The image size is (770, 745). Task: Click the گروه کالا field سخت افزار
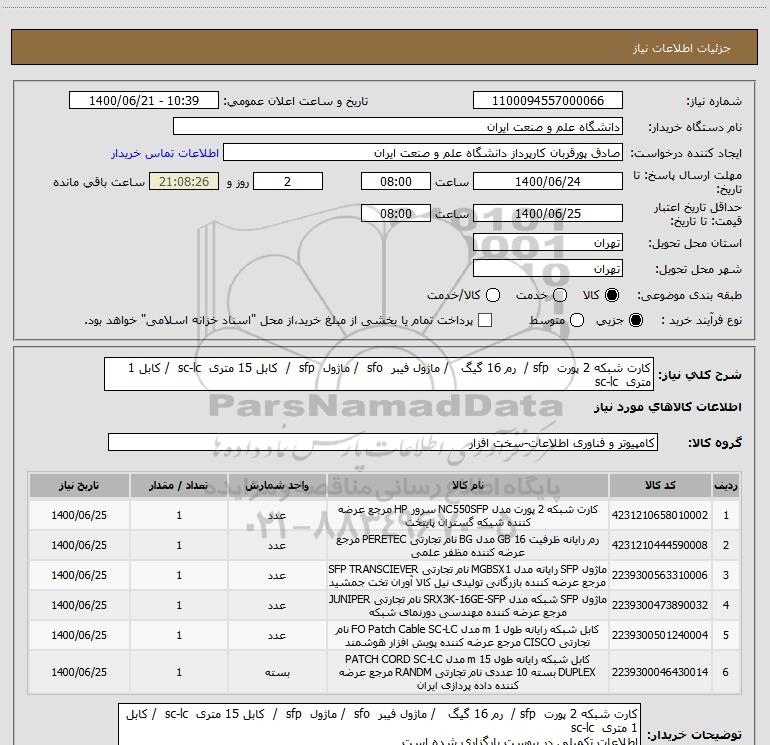383,442
